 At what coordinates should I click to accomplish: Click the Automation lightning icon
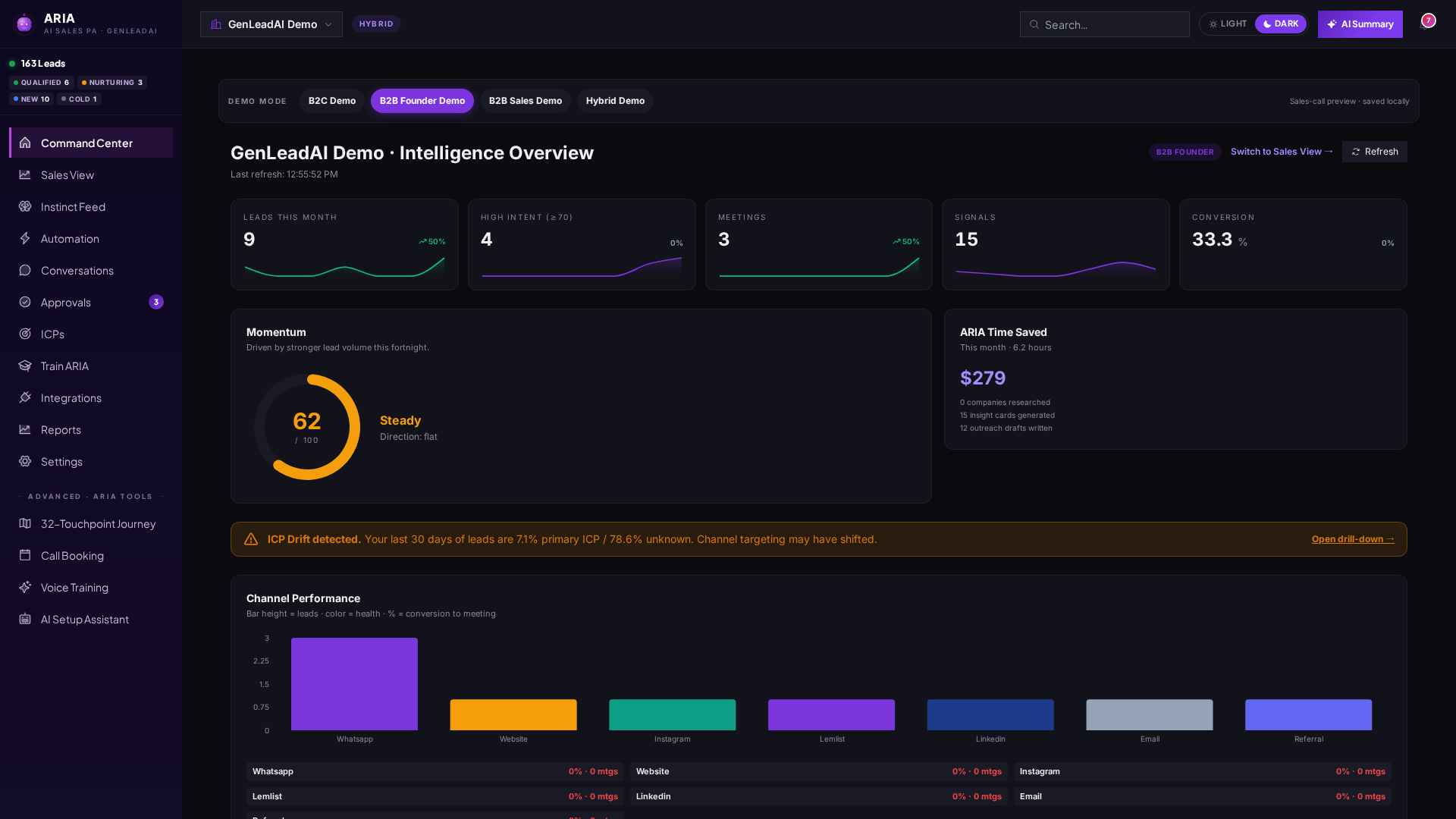point(25,238)
